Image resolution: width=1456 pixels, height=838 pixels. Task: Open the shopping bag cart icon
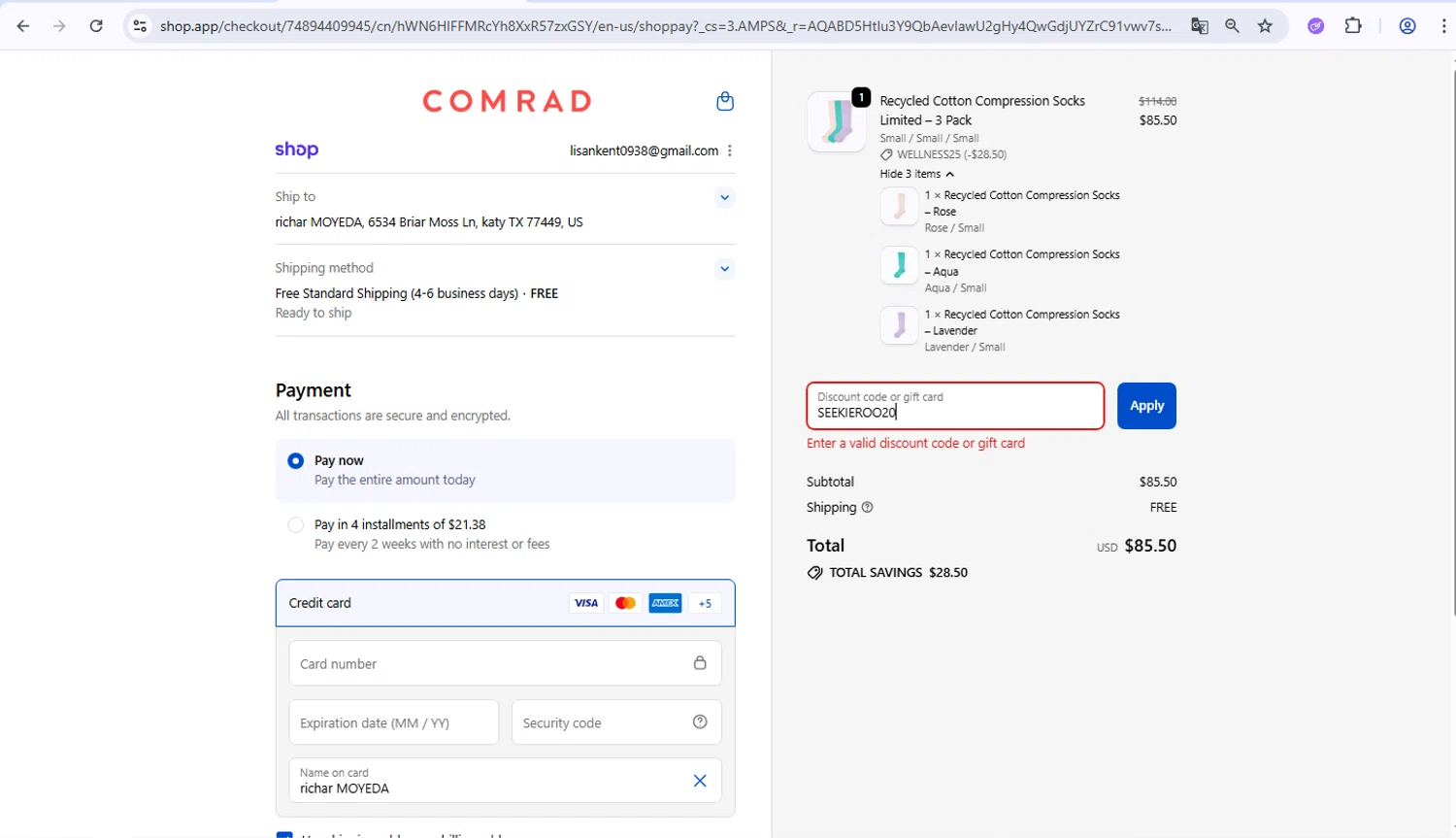(x=725, y=101)
